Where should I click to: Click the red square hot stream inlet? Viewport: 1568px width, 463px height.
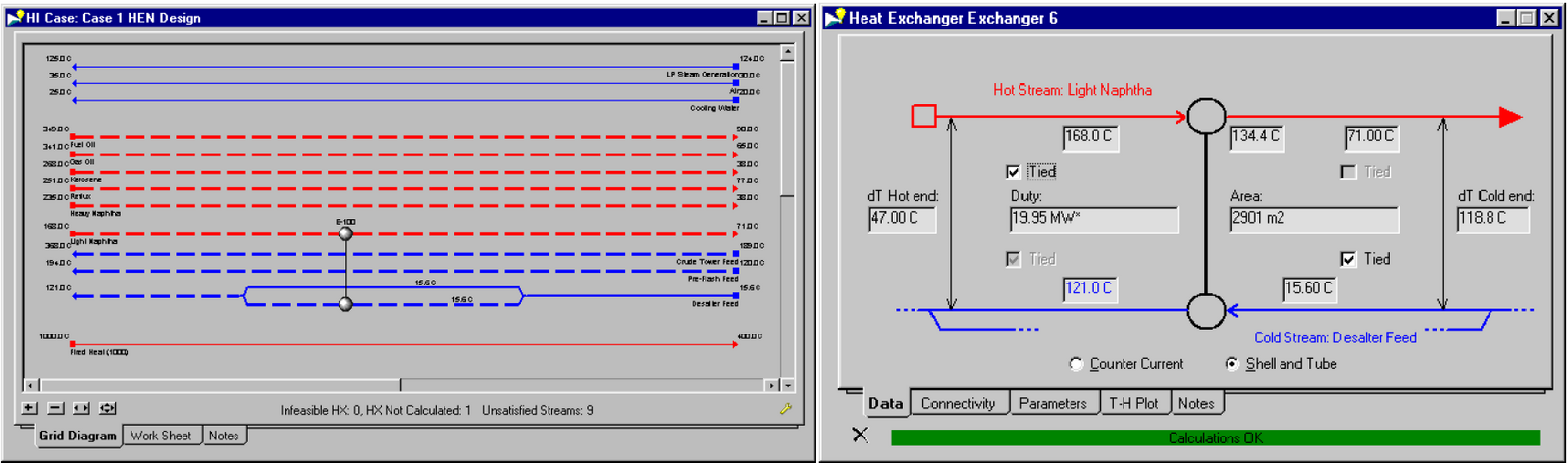(923, 116)
